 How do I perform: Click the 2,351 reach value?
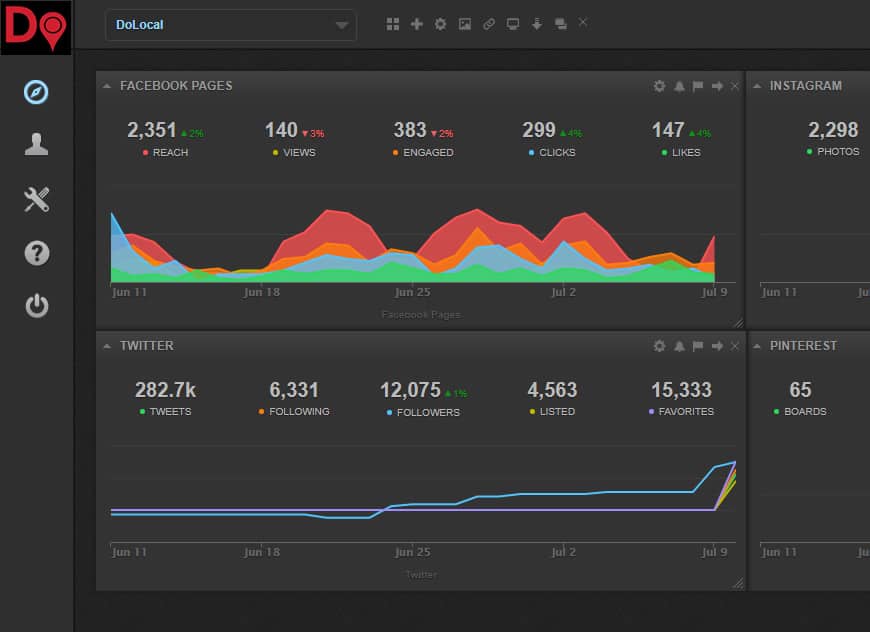[151, 130]
